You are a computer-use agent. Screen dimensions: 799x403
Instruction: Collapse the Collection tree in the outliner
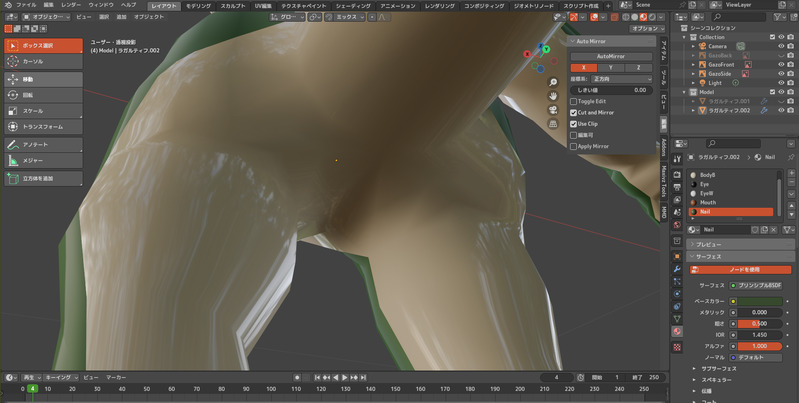[684, 37]
